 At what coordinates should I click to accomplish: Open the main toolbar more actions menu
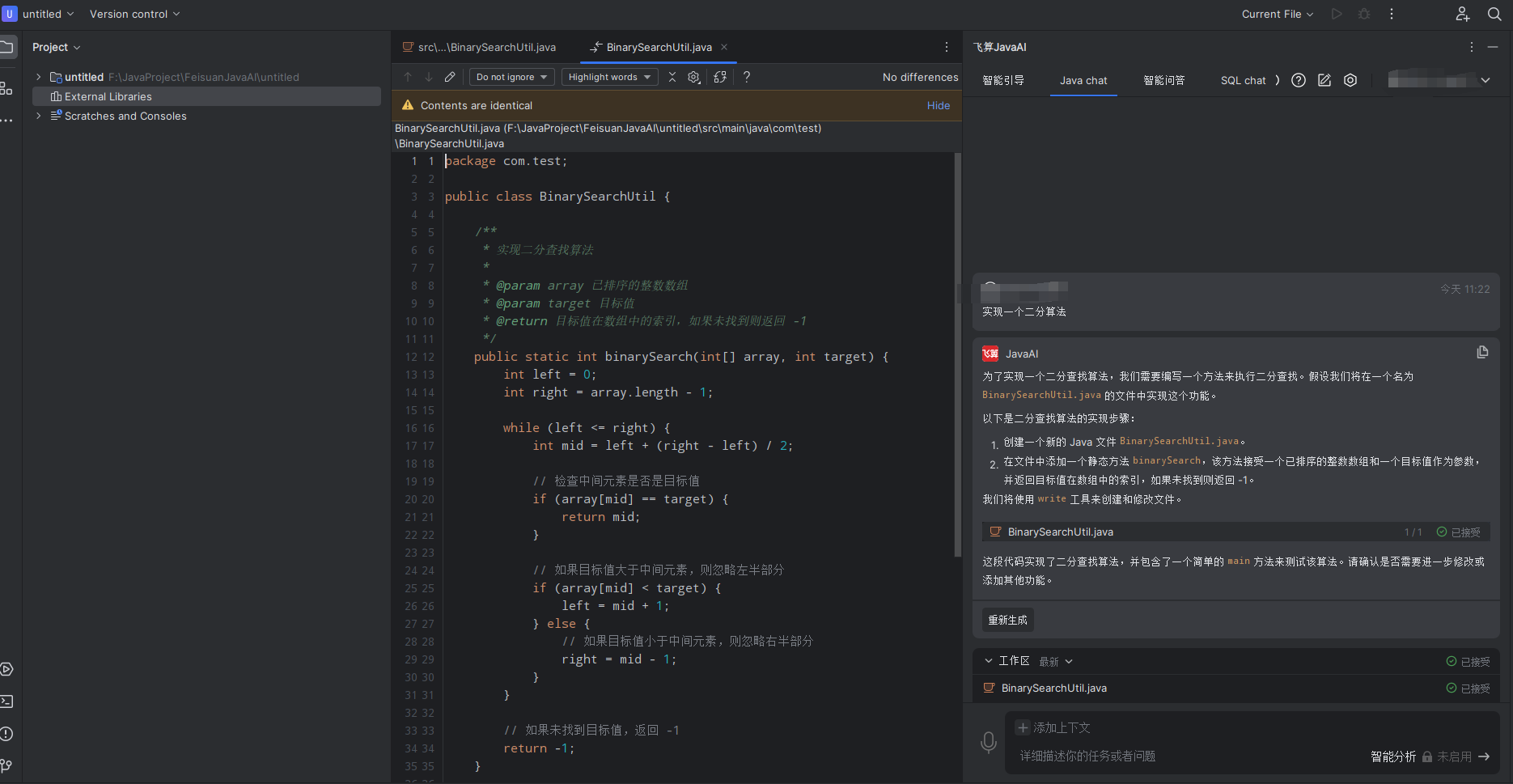1392,14
